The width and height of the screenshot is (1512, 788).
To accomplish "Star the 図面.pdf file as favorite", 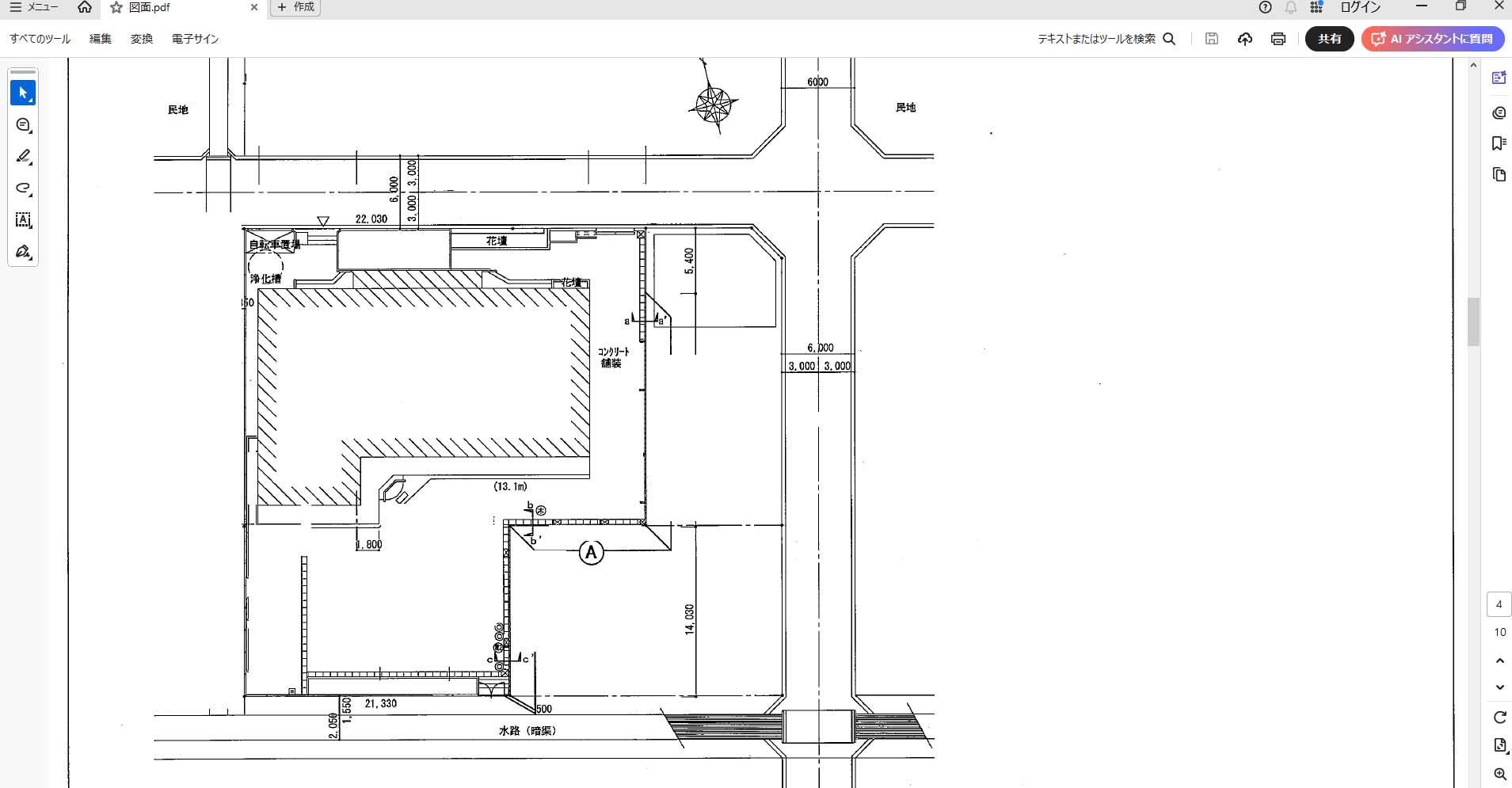I will tap(116, 8).
